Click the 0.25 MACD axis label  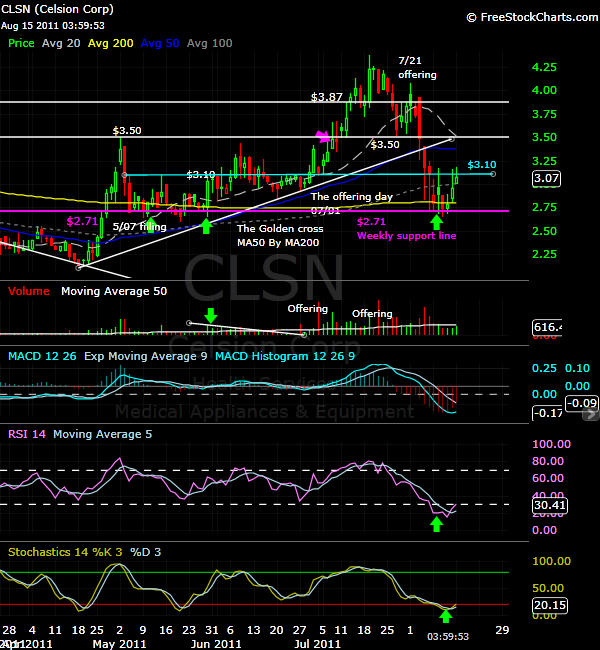[544, 368]
